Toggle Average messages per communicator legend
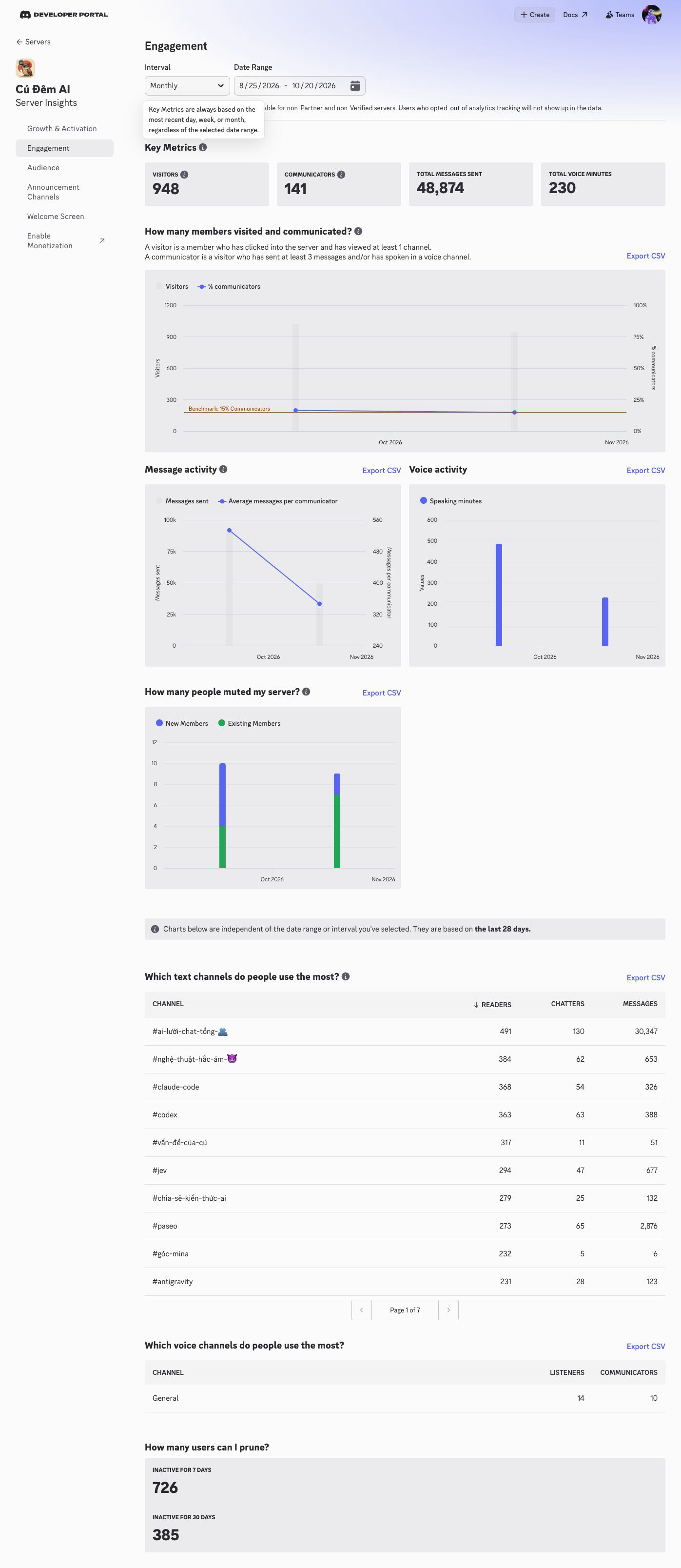 point(277,501)
